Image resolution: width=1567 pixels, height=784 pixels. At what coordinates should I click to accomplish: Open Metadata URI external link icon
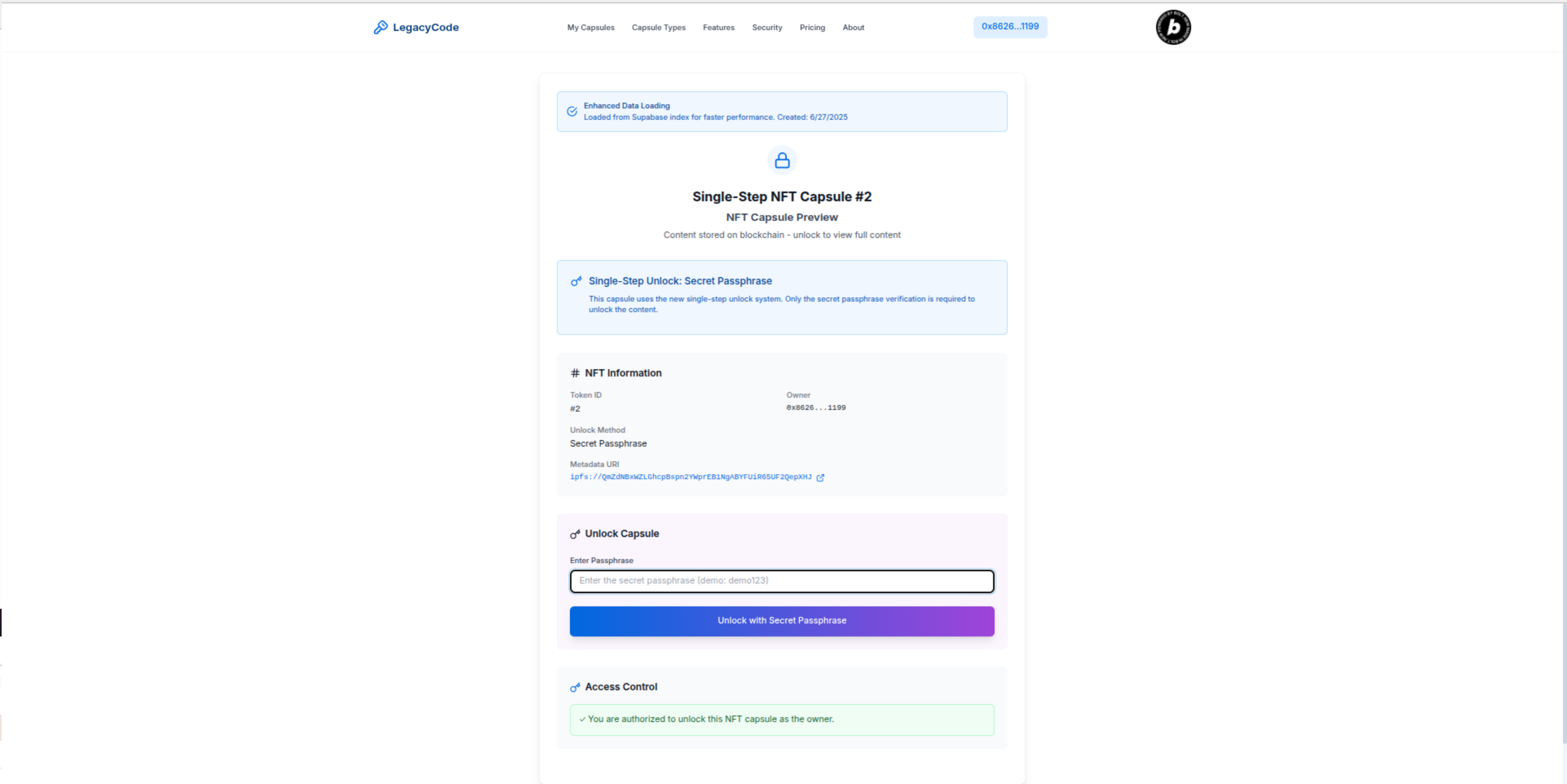pyautogui.click(x=820, y=478)
